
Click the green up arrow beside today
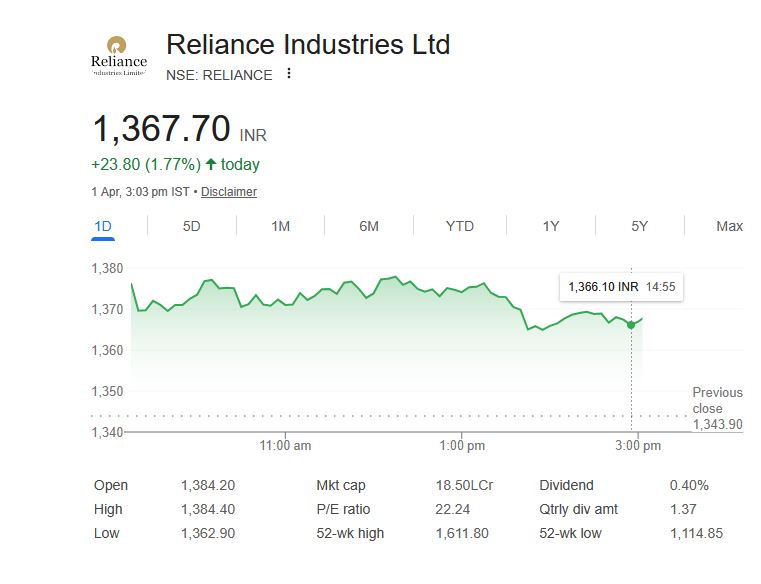[x=211, y=164]
